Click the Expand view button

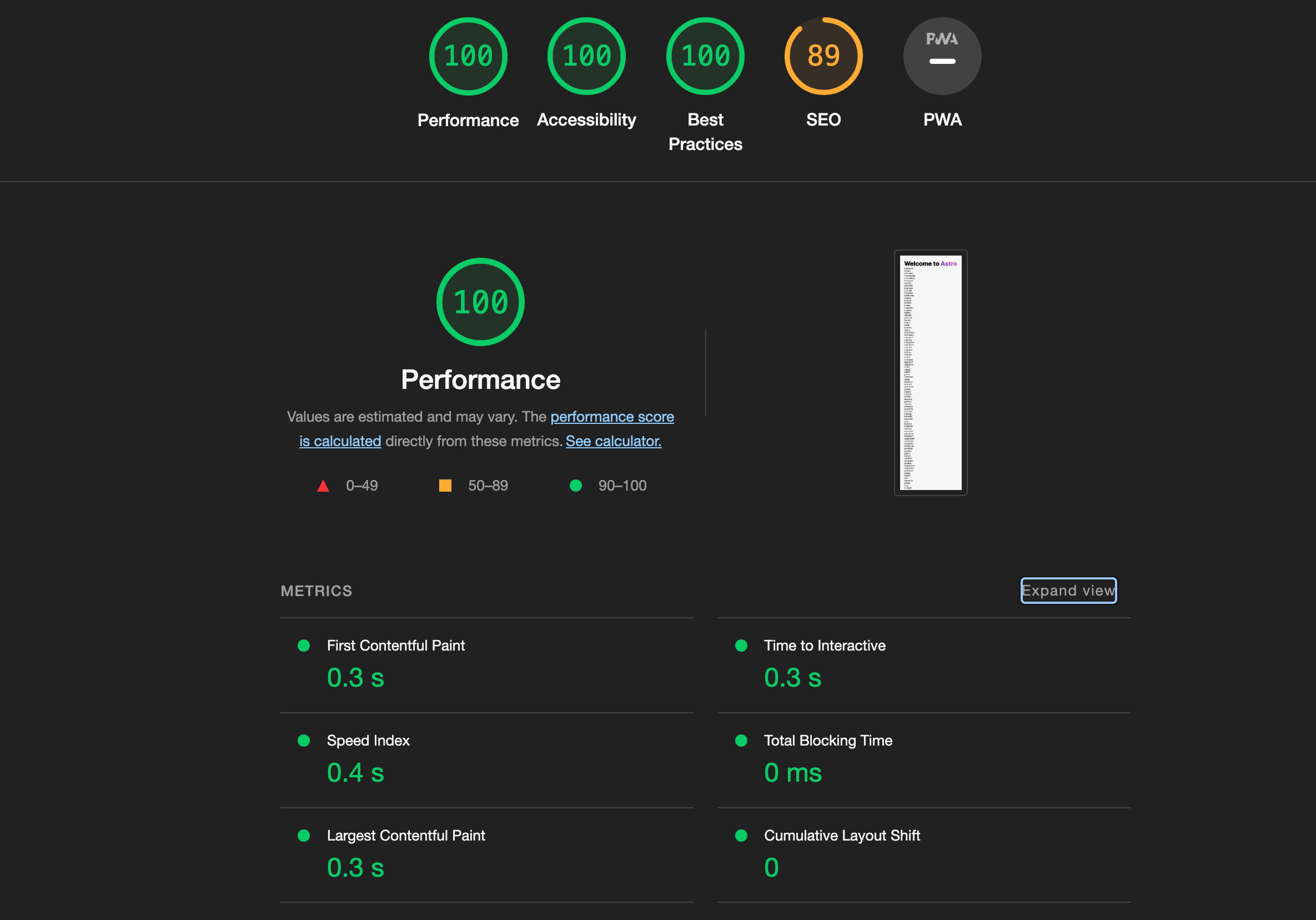click(x=1068, y=590)
